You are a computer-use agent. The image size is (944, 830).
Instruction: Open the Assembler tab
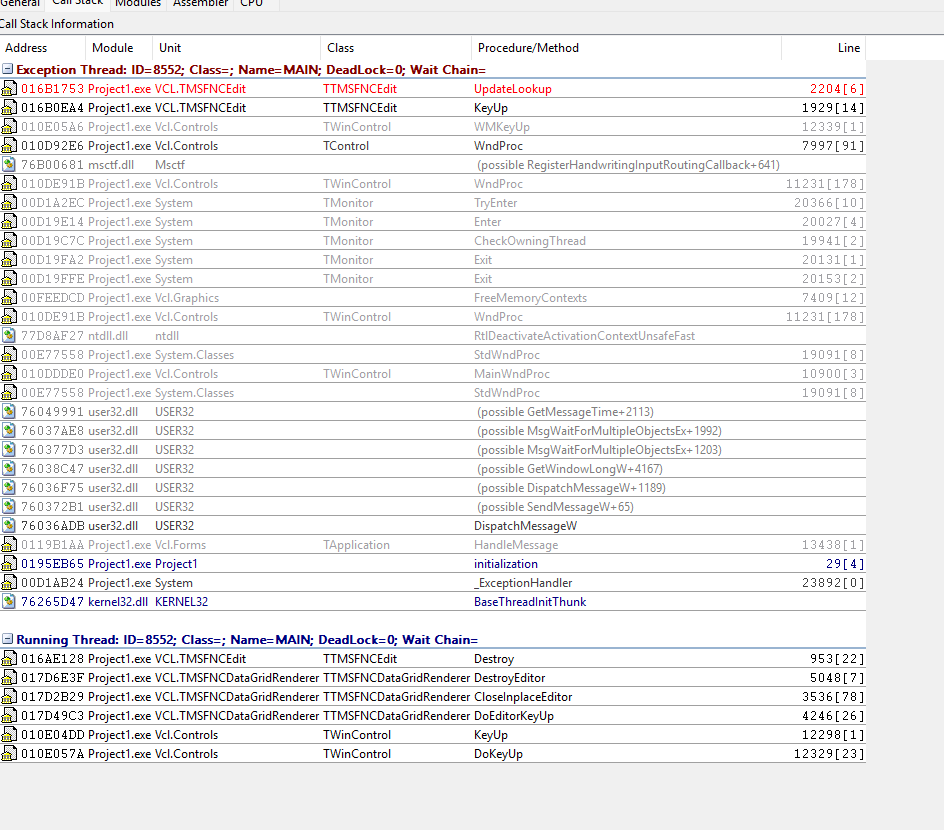[x=200, y=4]
